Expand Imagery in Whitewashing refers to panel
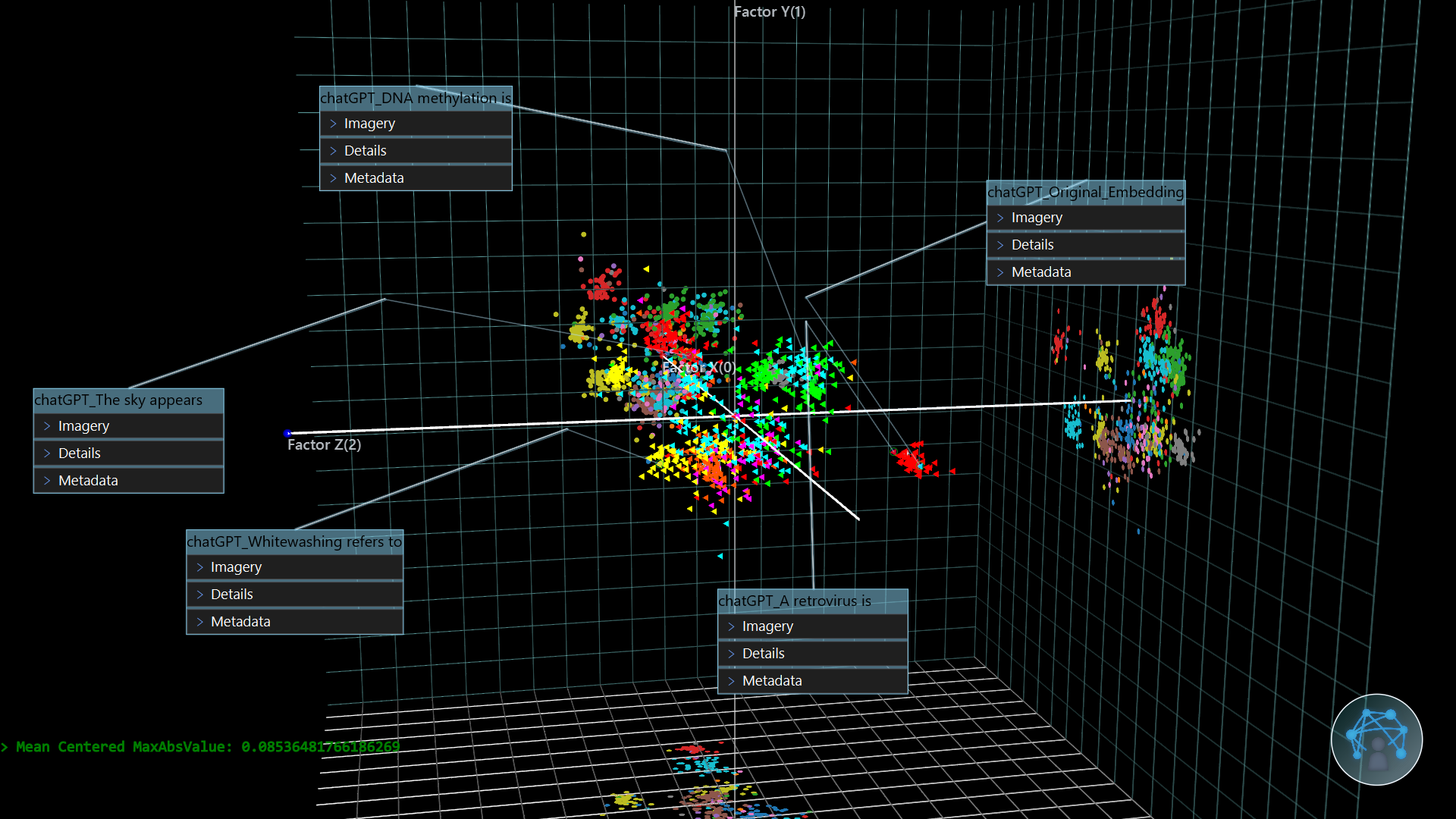Screen dimensions: 1456x819 click(x=236, y=567)
